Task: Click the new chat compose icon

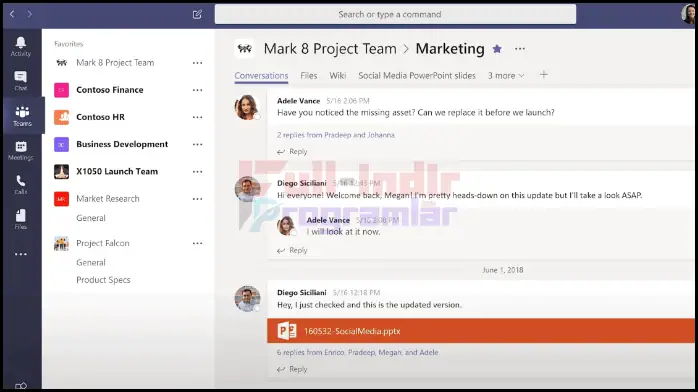Action: 197,14
